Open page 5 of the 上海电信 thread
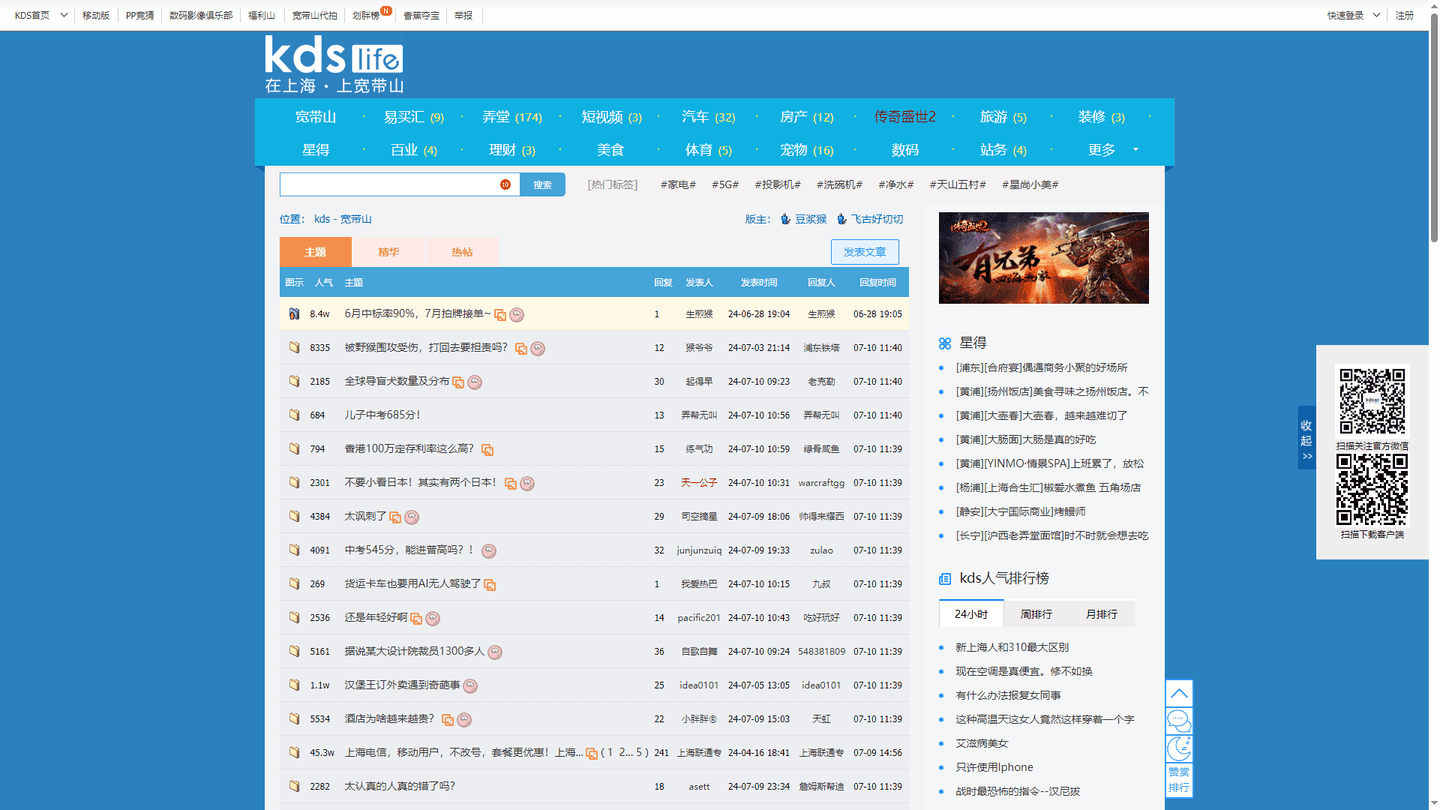The height and width of the screenshot is (810, 1440). coord(639,752)
